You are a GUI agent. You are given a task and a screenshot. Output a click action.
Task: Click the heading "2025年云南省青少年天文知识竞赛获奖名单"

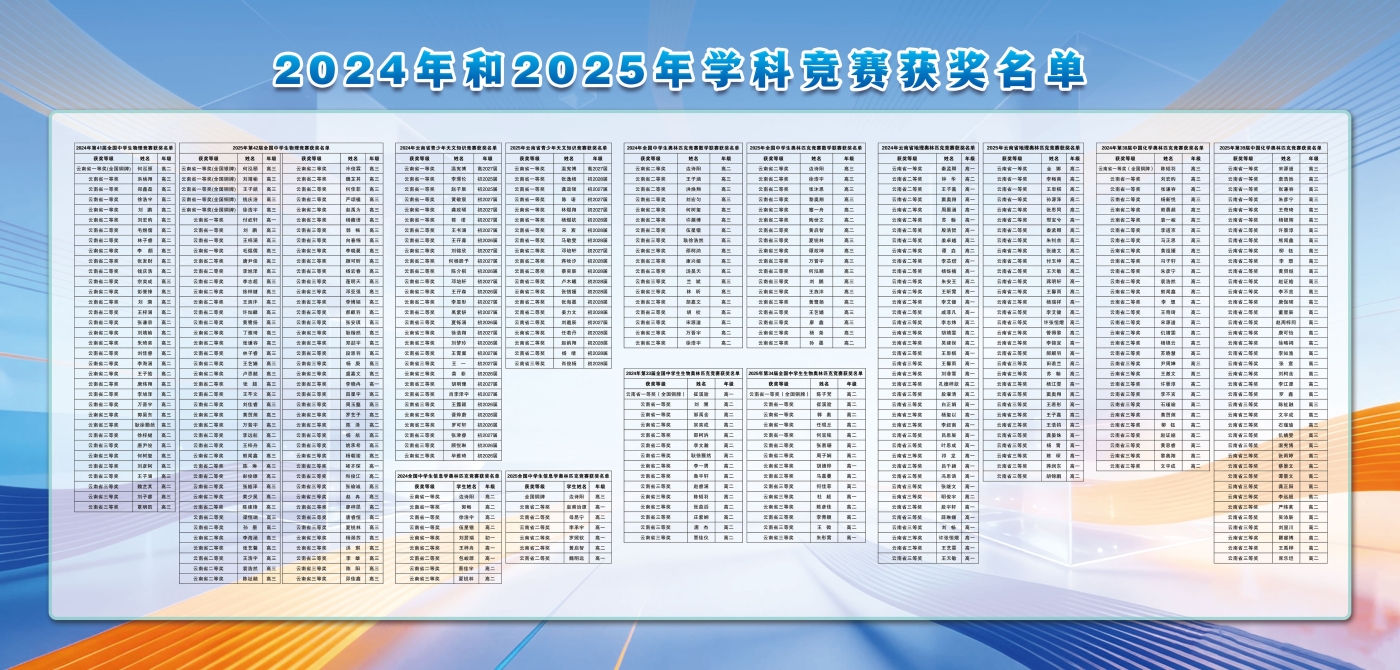pyautogui.click(x=558, y=147)
